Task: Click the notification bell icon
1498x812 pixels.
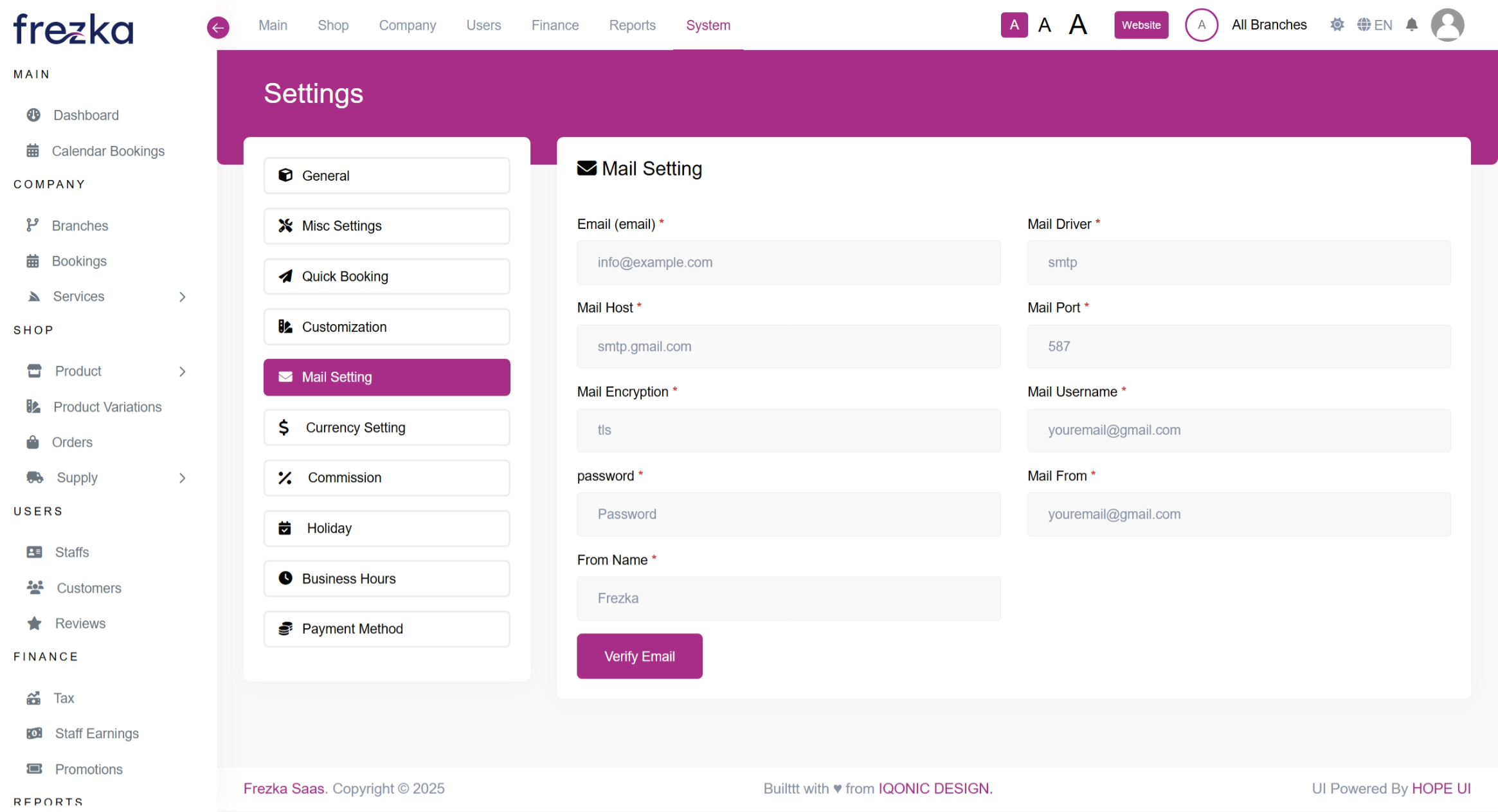Action: coord(1411,25)
